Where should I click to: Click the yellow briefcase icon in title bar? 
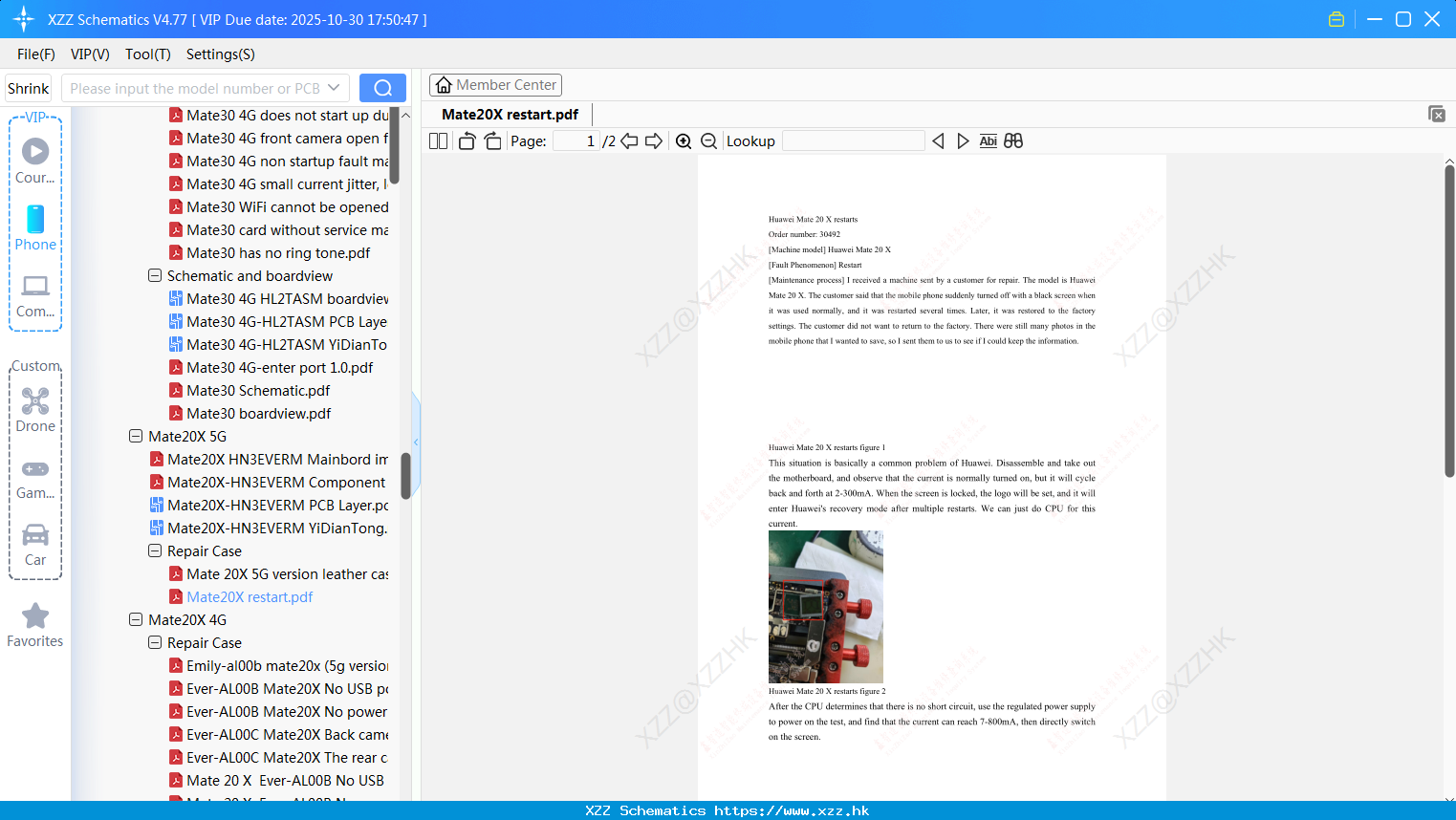(x=1336, y=19)
